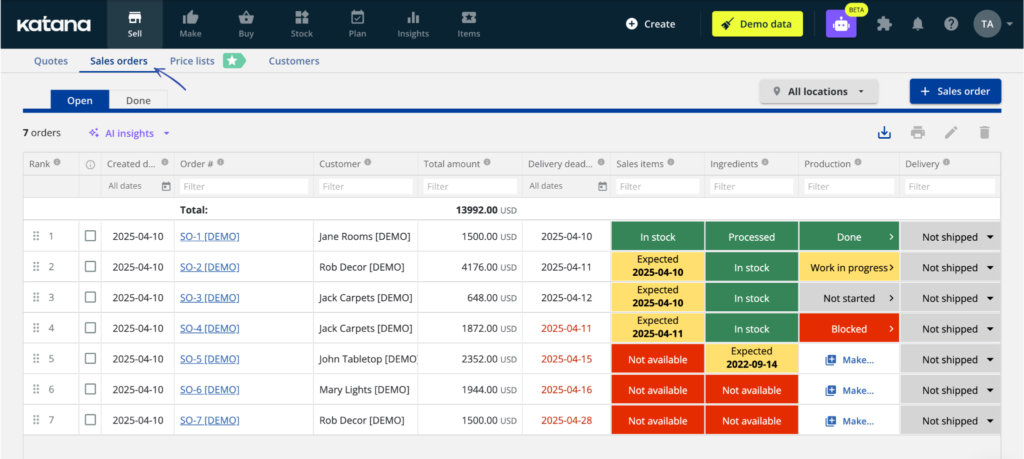The image size is (1024, 459).
Task: Click the Demo data button
Action: coord(758,24)
